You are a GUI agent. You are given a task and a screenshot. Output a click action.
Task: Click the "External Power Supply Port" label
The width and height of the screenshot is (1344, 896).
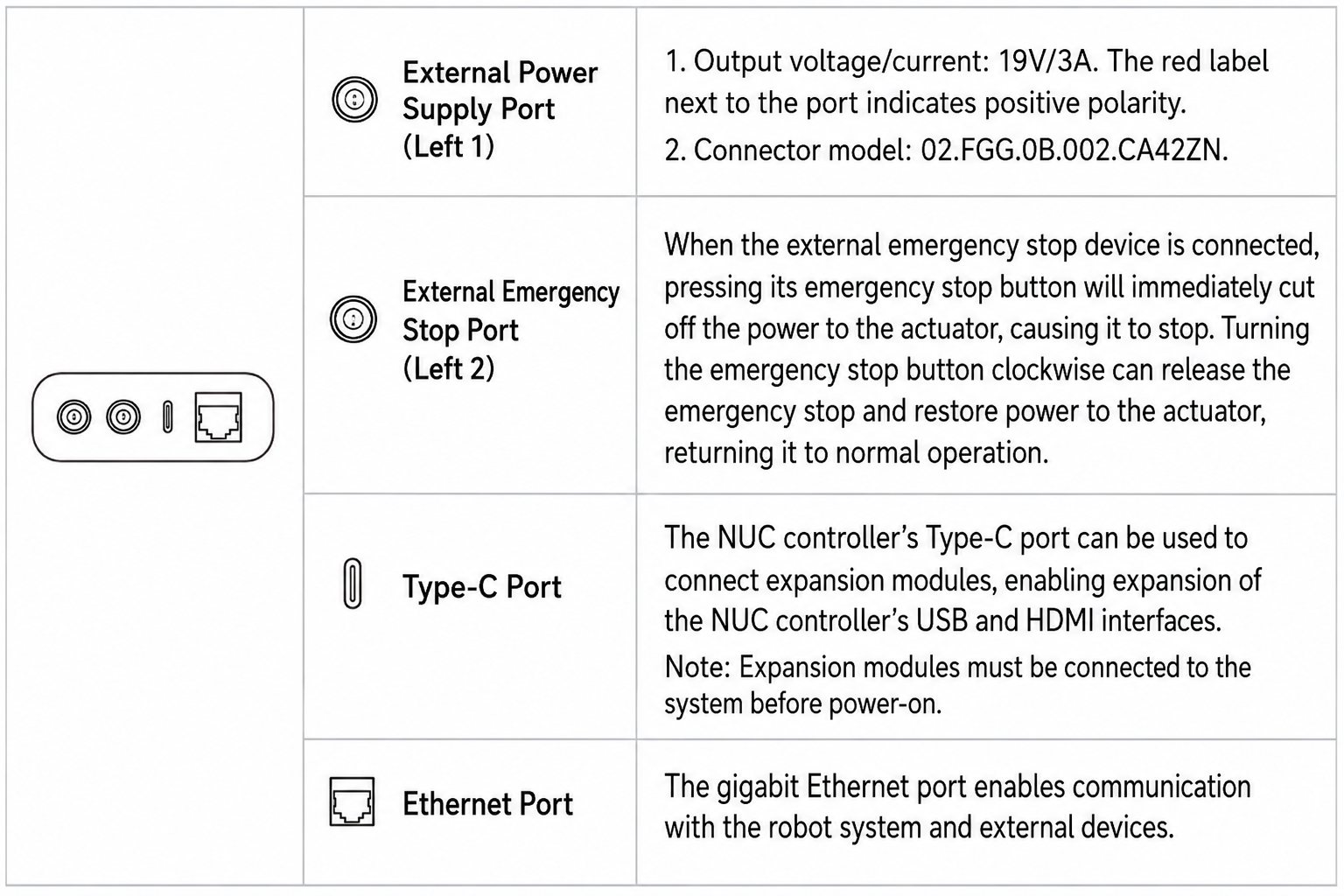pyautogui.click(x=500, y=90)
